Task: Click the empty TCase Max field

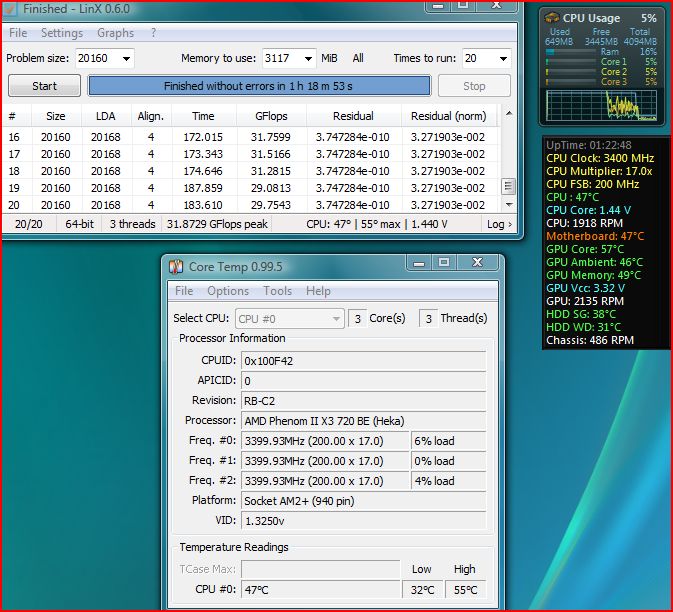Action: click(321, 570)
